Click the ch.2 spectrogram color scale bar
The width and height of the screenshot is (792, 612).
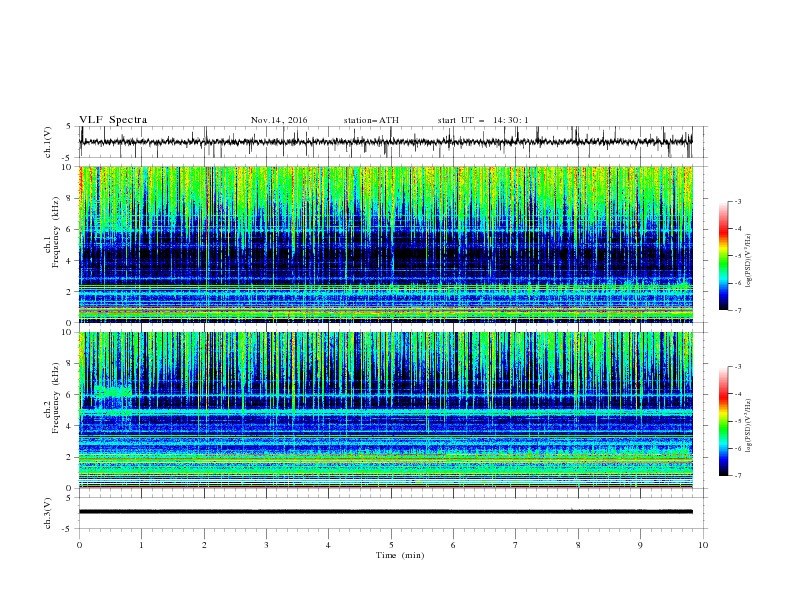(723, 421)
